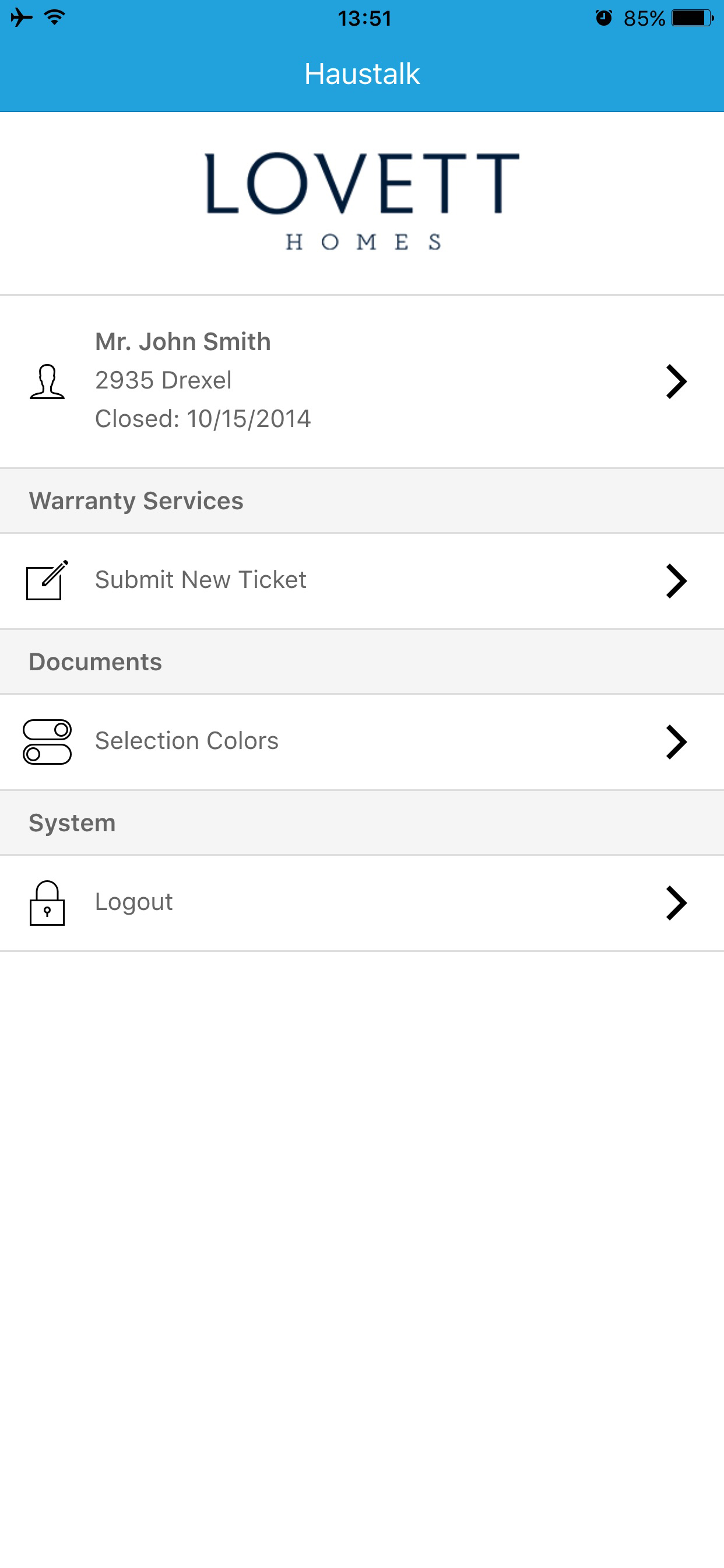Open Submit New Ticket
This screenshot has width=724, height=1568.
click(362, 580)
